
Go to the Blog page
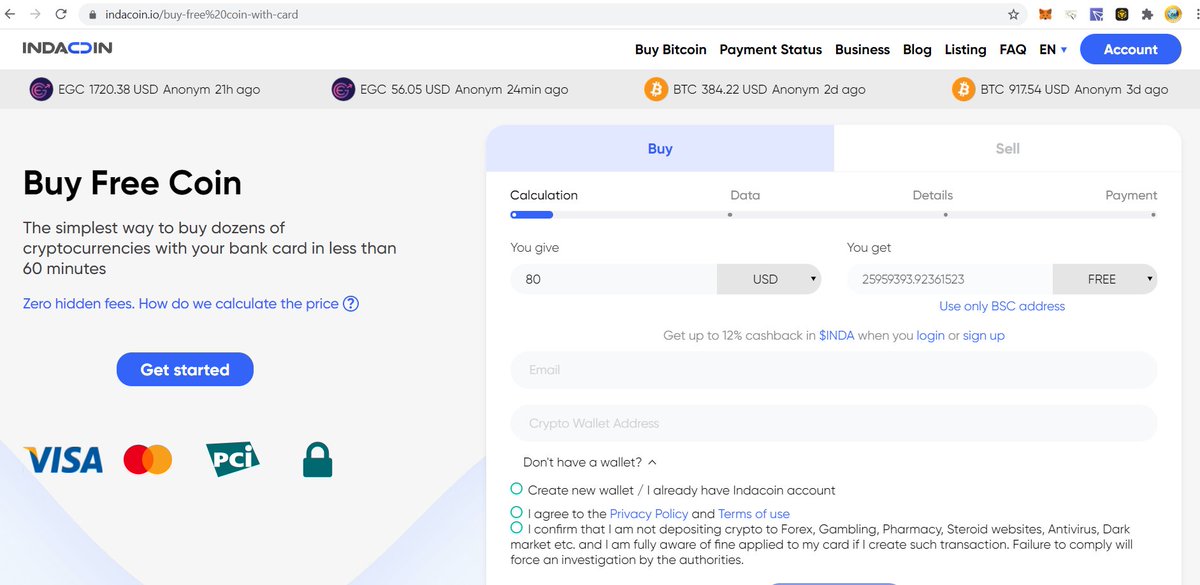917,49
